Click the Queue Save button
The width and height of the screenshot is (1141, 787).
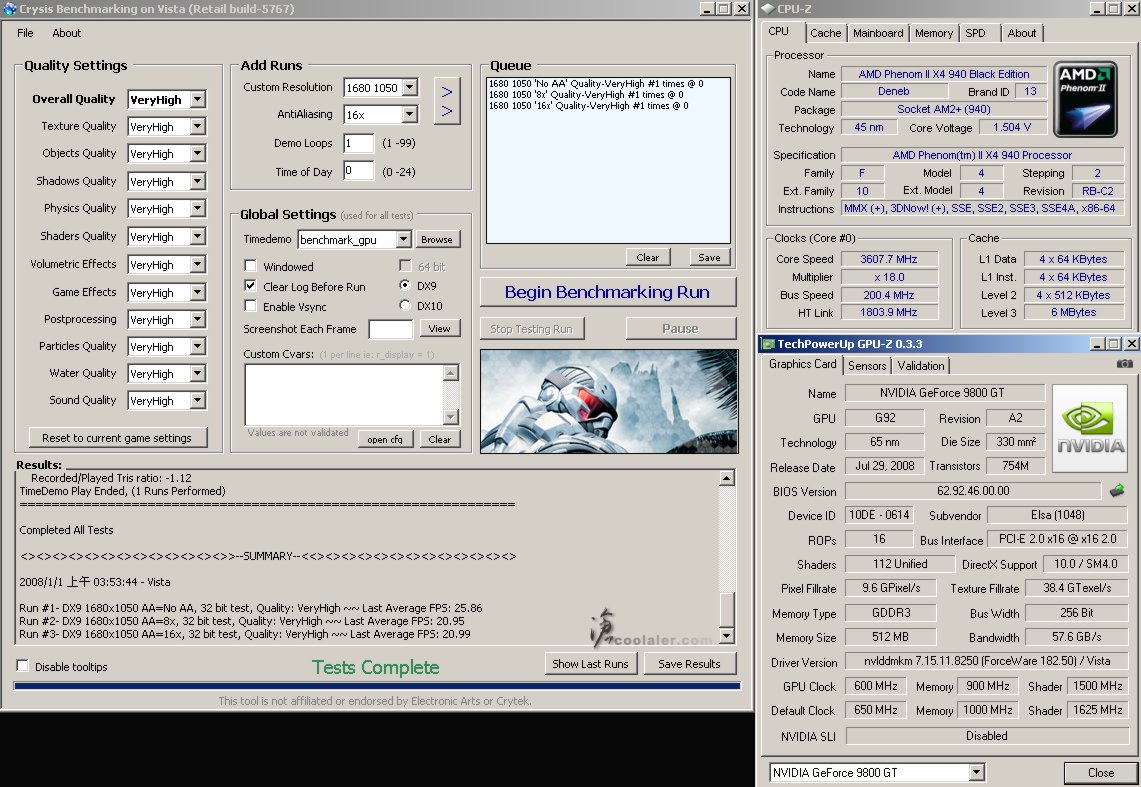[709, 257]
